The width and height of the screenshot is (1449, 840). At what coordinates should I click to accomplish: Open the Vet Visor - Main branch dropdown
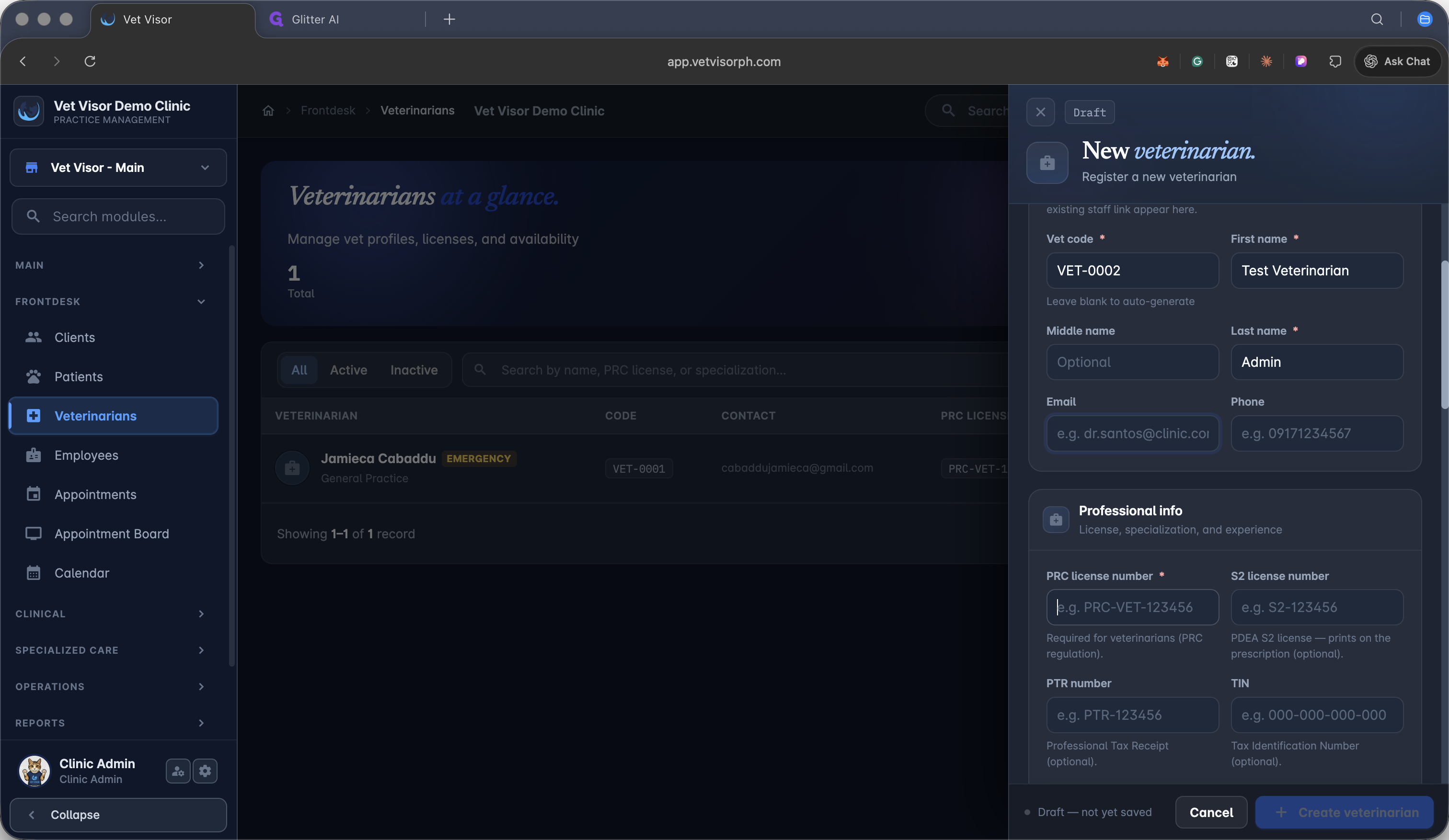tap(118, 168)
